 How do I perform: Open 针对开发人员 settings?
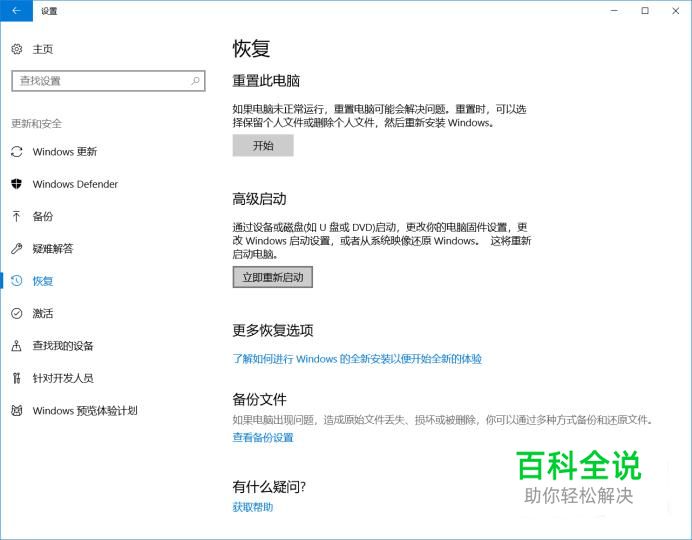pos(63,378)
